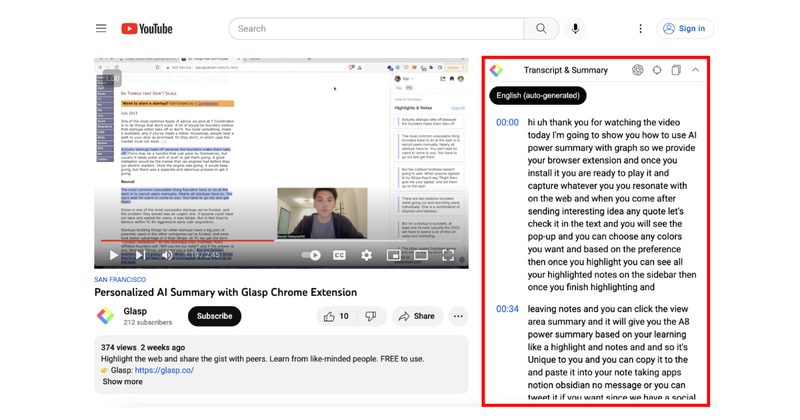Image resolution: width=800 pixels, height=420 pixels.
Task: Expand description with Show more
Action: pos(122,382)
